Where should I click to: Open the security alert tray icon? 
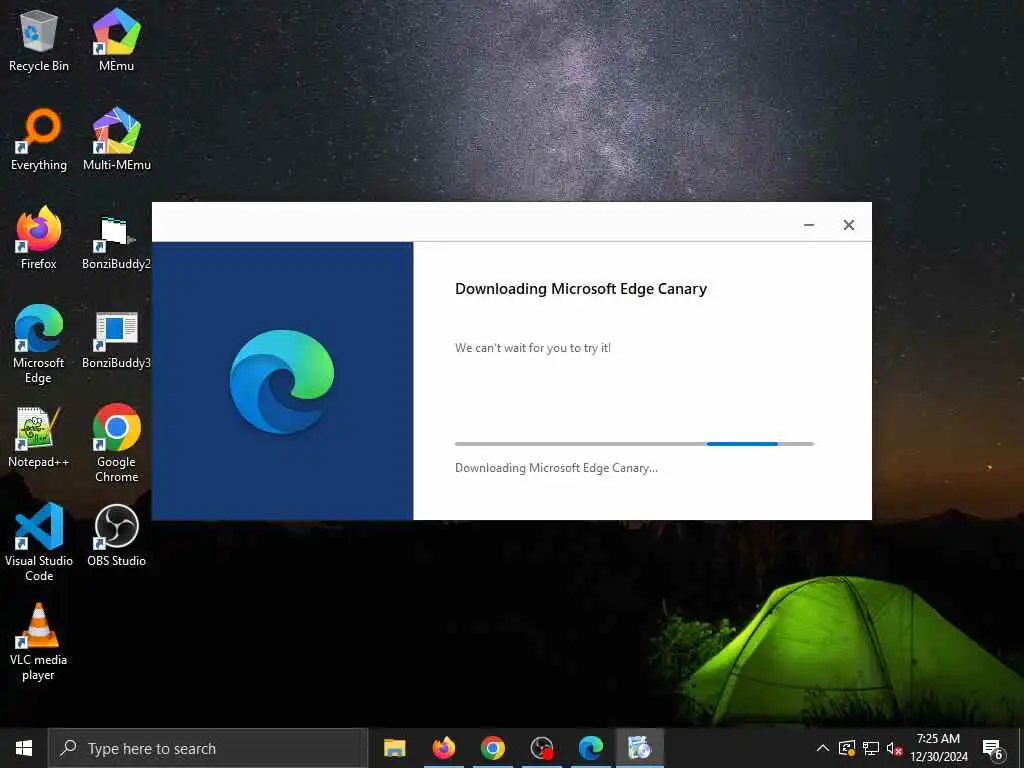[847, 748]
